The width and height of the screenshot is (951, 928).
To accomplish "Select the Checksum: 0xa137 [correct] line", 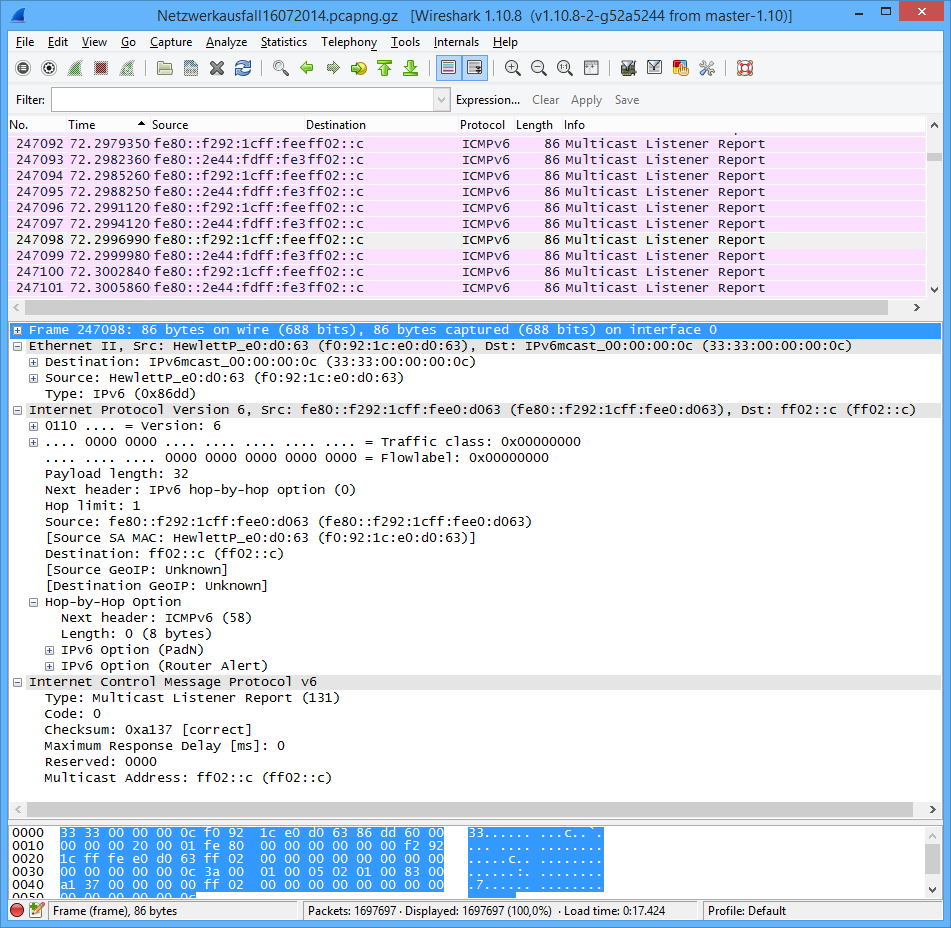I will pyautogui.click(x=148, y=730).
